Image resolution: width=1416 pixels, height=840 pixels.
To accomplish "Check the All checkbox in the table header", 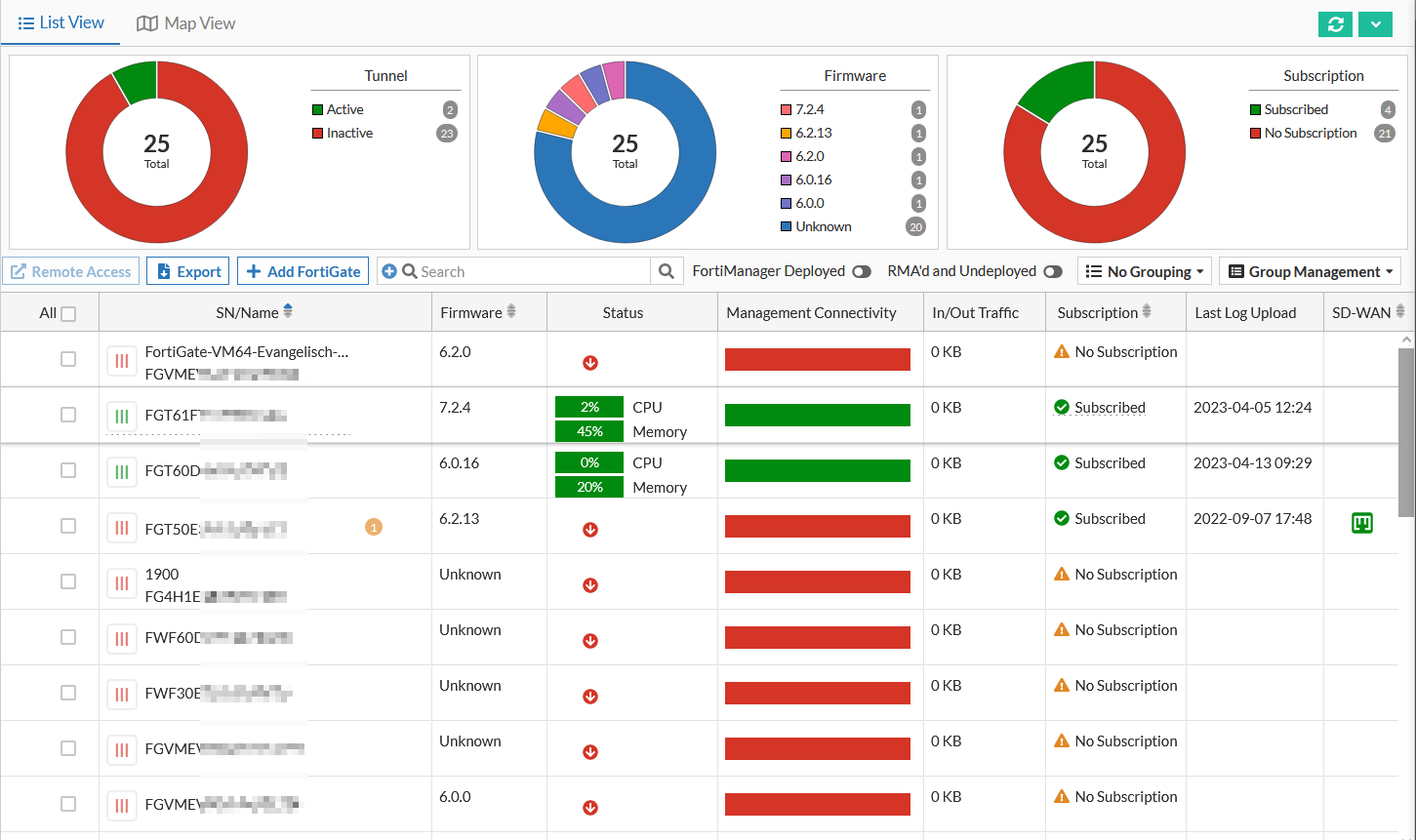I will (68, 312).
